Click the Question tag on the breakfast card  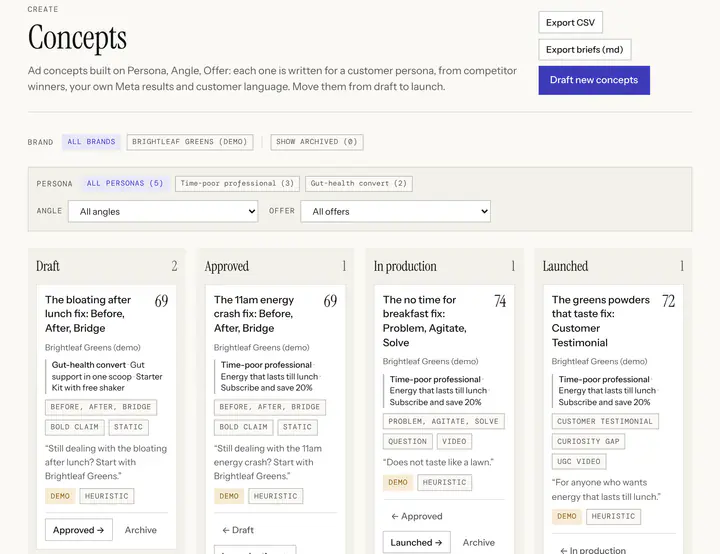407,441
